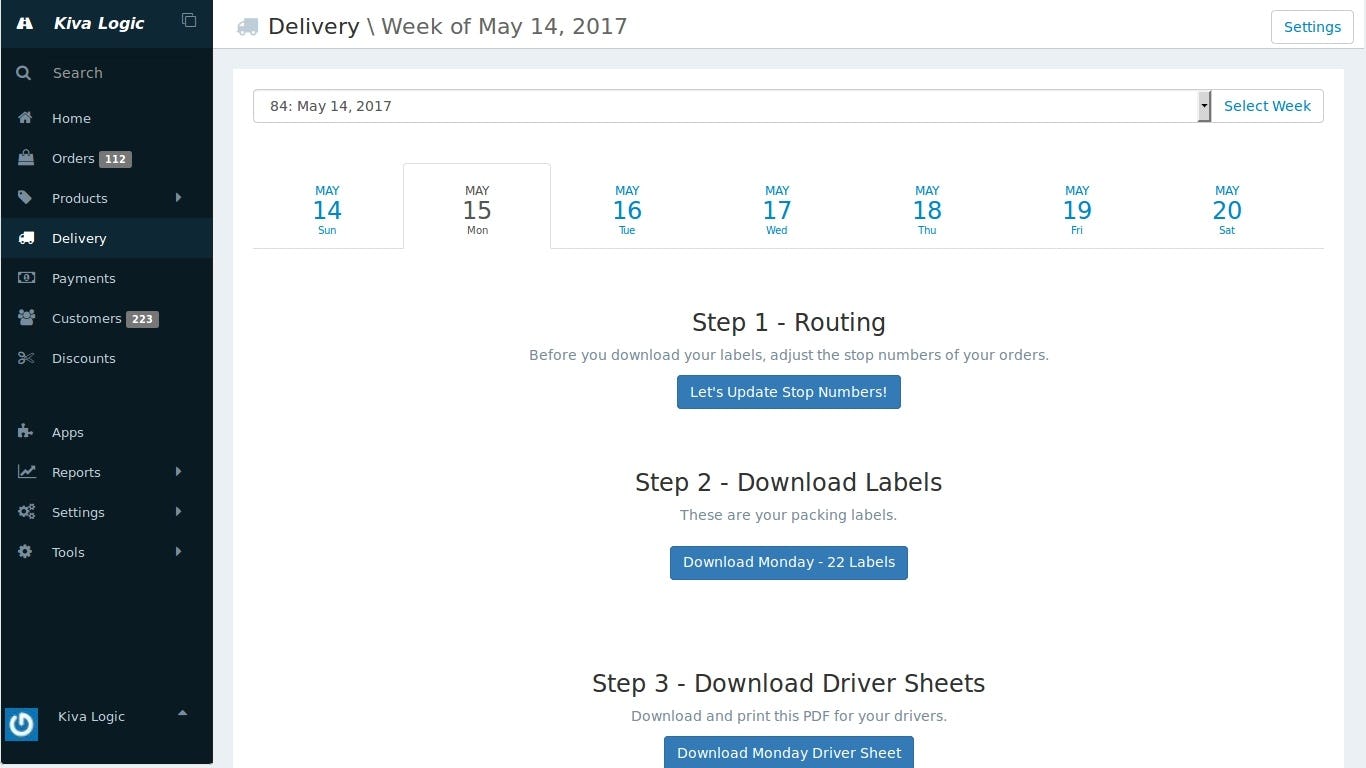Select the Delivery truck icon
This screenshot has width=1366, height=768.
click(25, 238)
